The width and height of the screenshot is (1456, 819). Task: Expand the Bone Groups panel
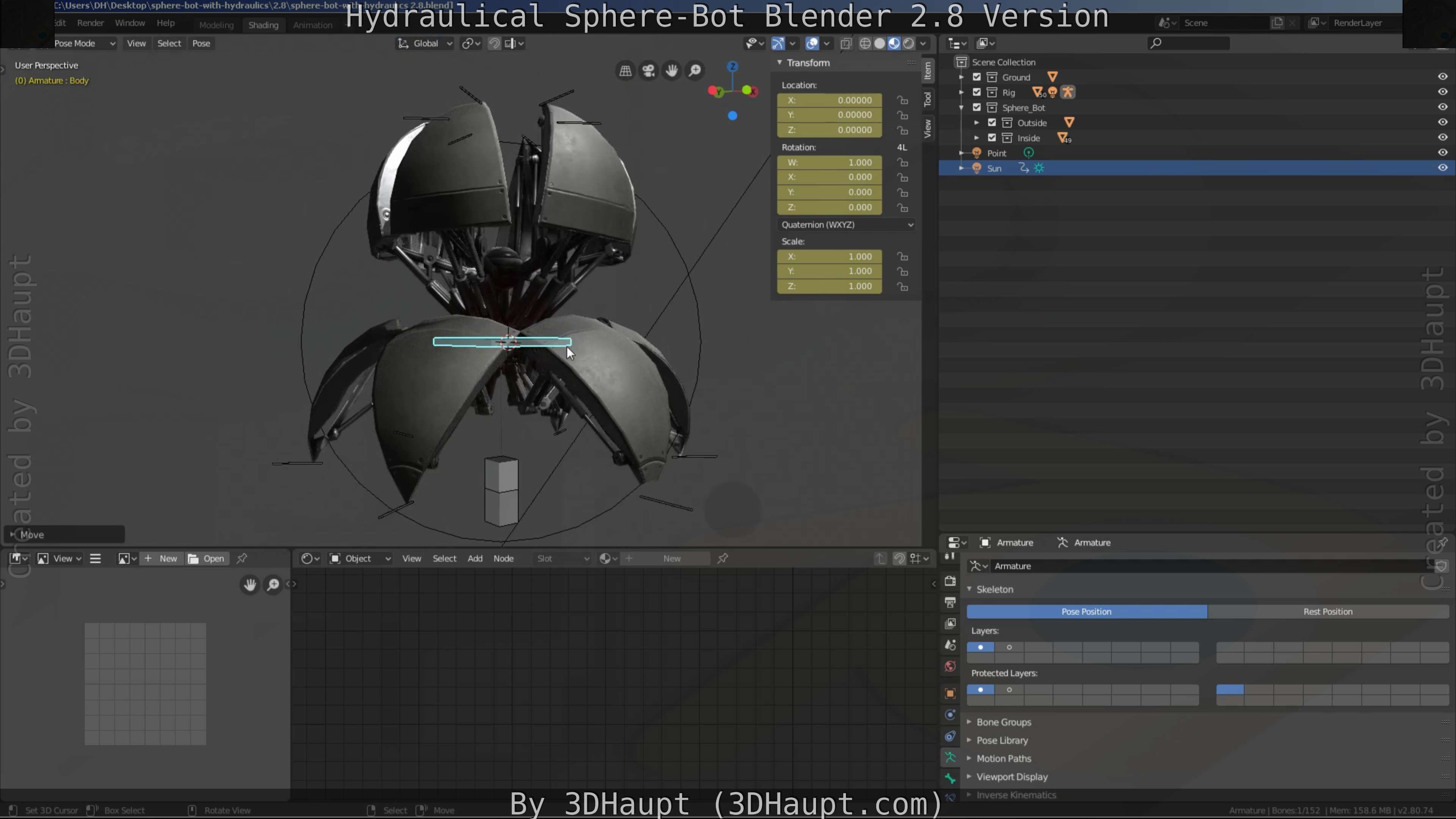pyautogui.click(x=969, y=722)
